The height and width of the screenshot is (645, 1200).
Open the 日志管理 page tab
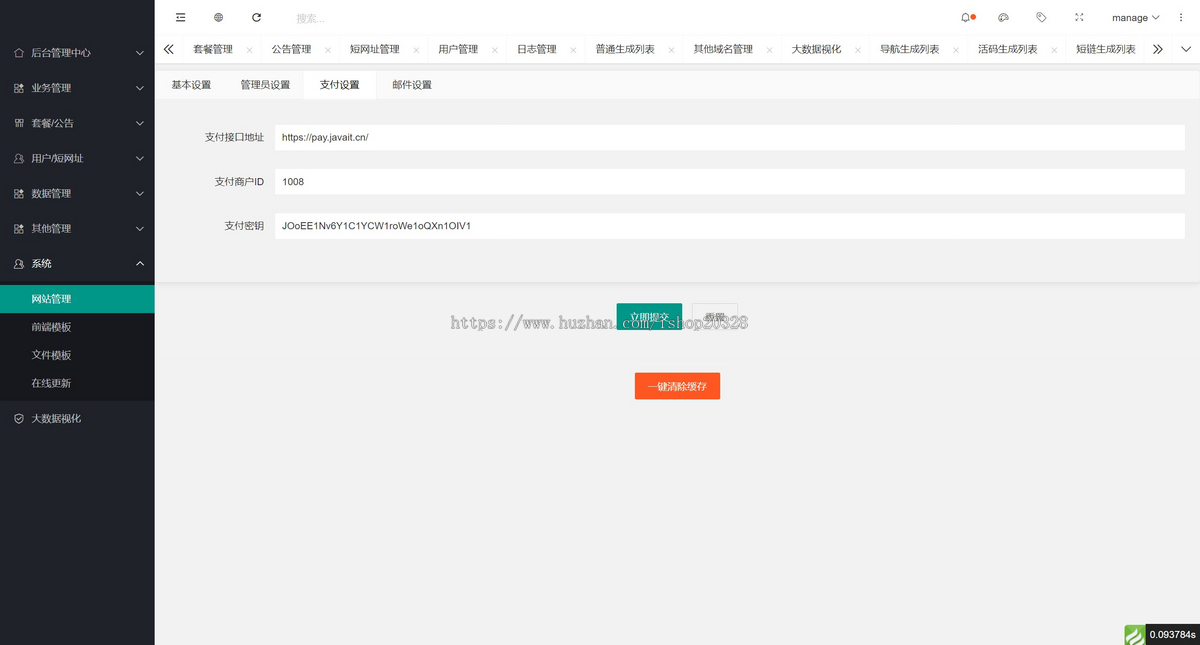click(x=536, y=49)
